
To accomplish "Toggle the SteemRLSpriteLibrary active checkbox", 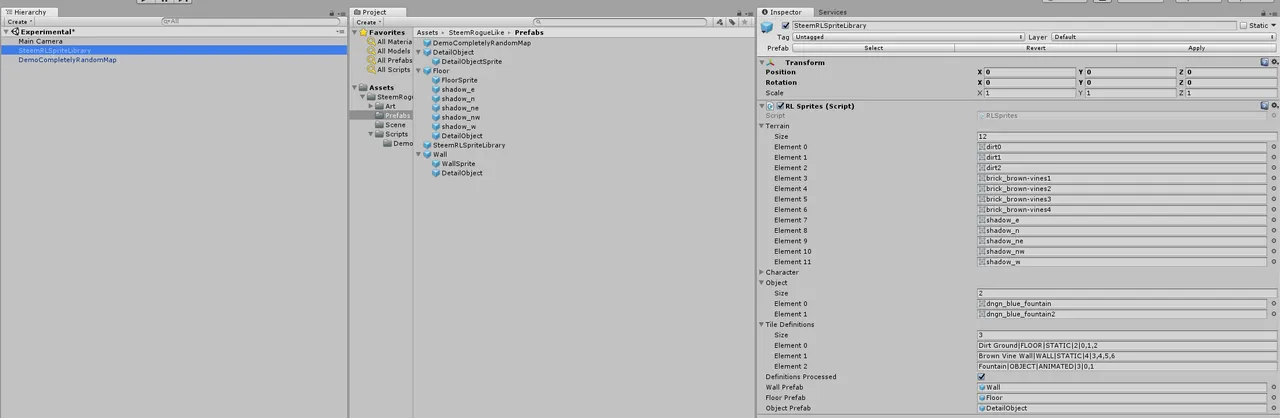I will (x=786, y=26).
